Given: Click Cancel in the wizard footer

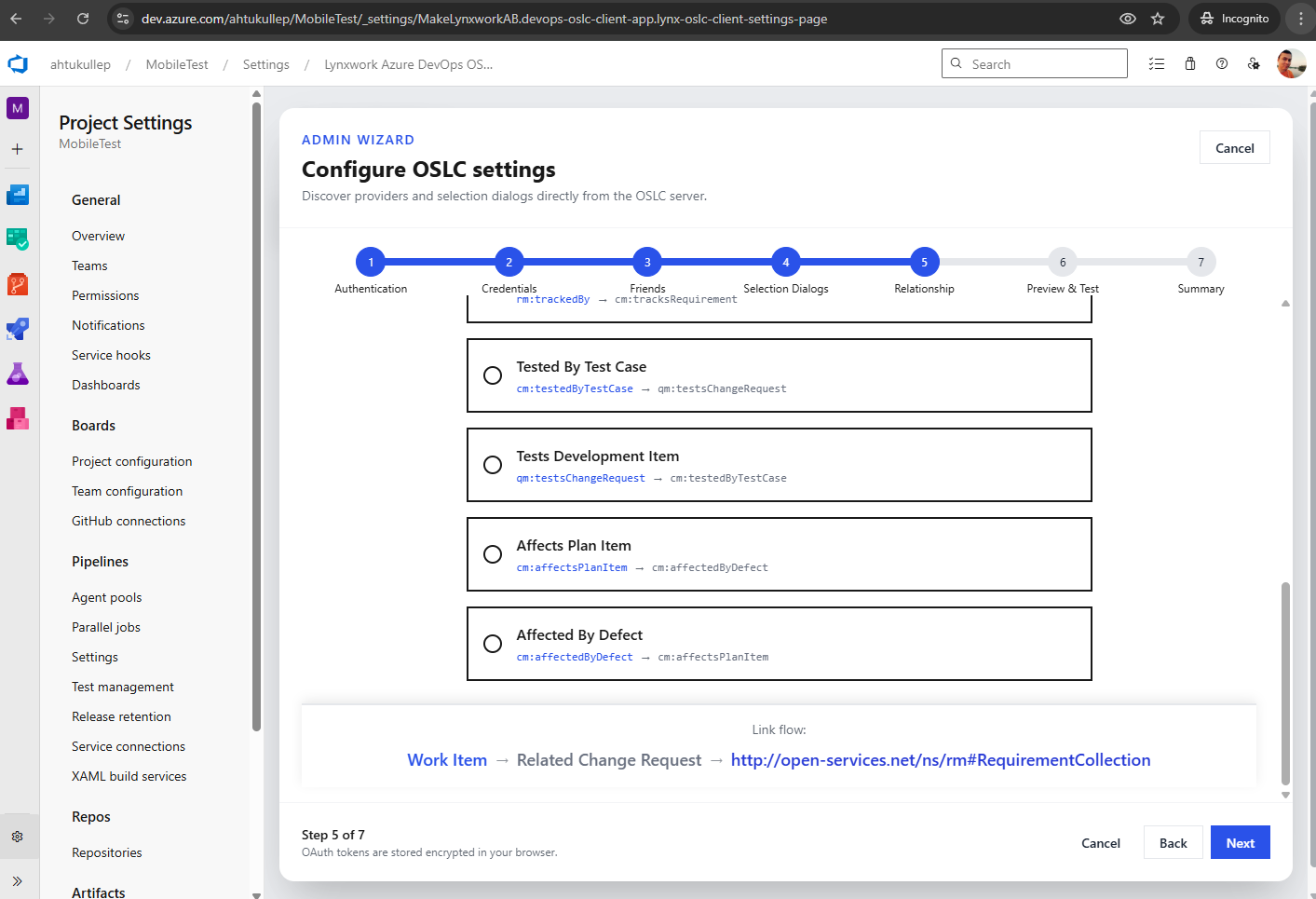Looking at the screenshot, I should click(1101, 843).
